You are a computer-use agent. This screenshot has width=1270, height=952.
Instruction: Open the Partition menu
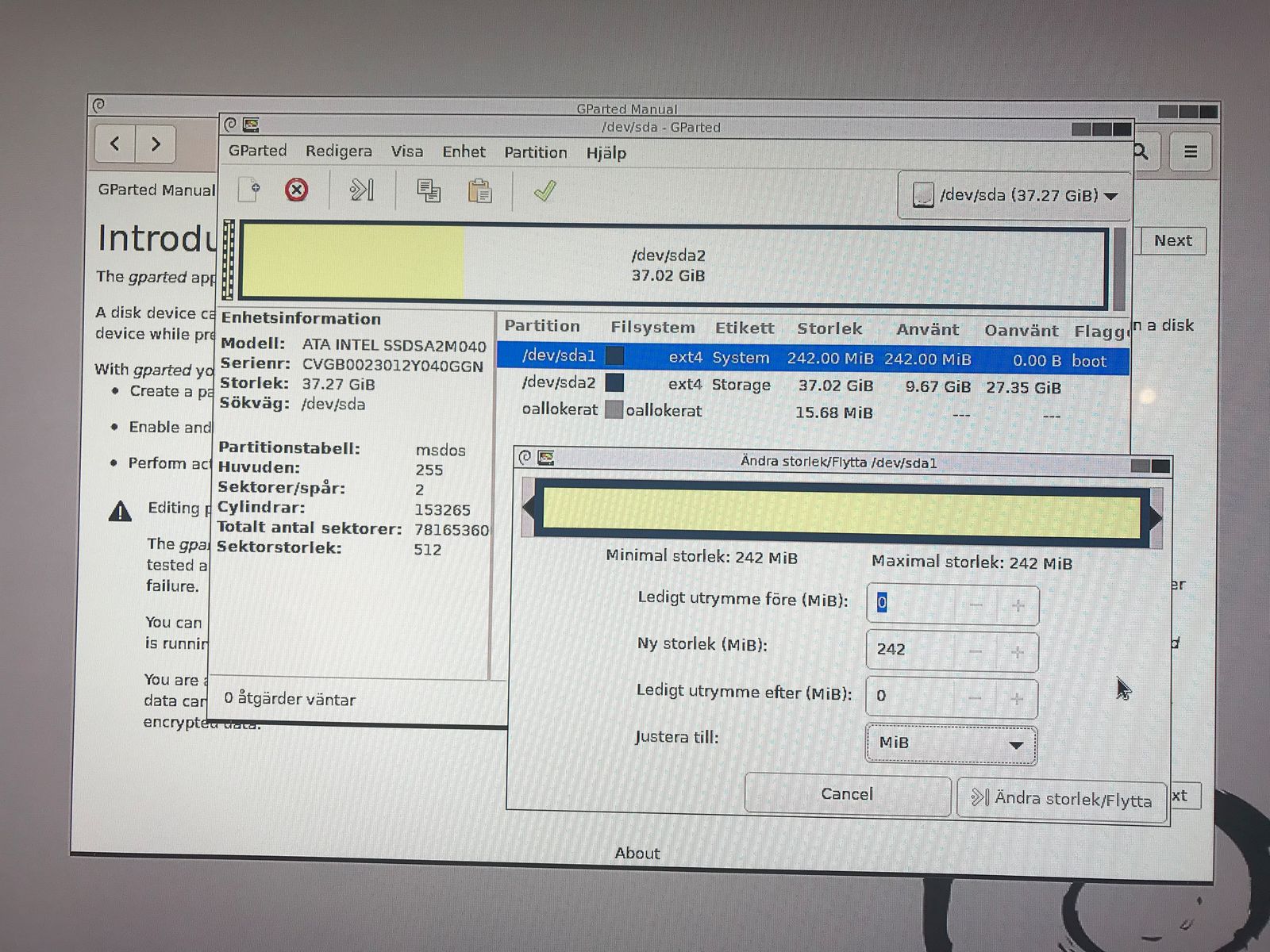pyautogui.click(x=535, y=152)
